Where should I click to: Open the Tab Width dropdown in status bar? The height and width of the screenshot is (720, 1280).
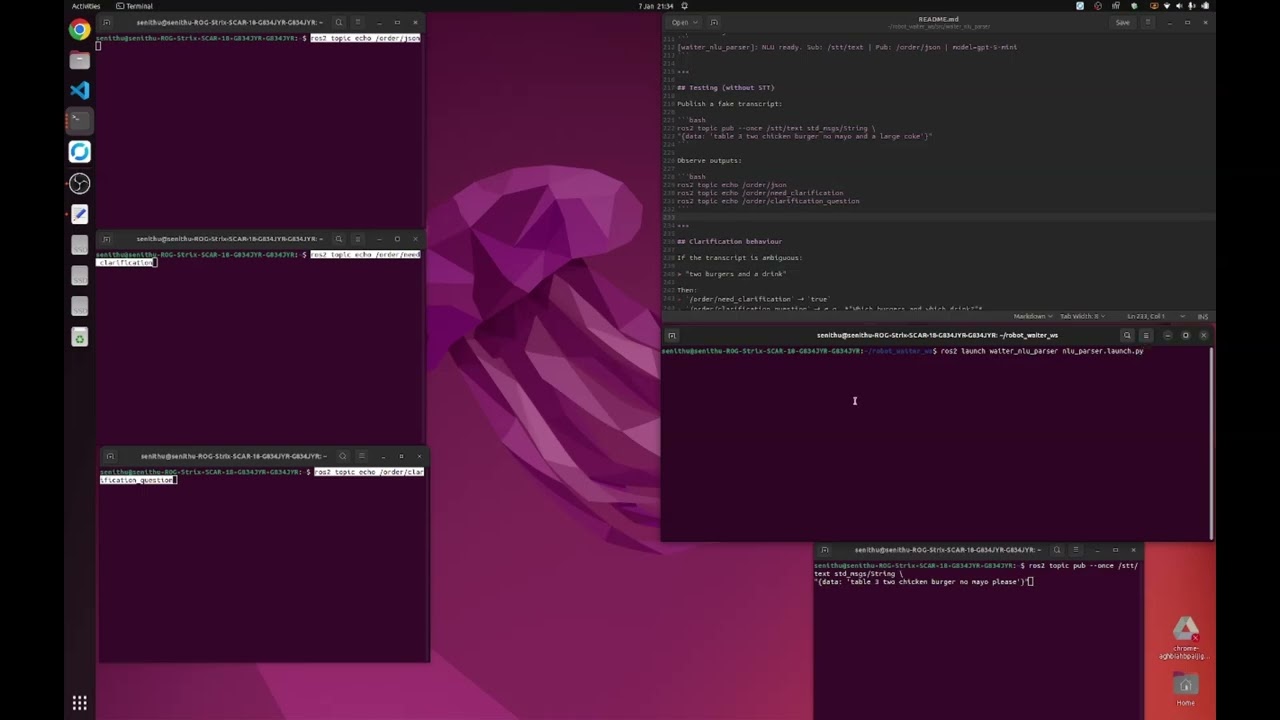coord(1082,316)
